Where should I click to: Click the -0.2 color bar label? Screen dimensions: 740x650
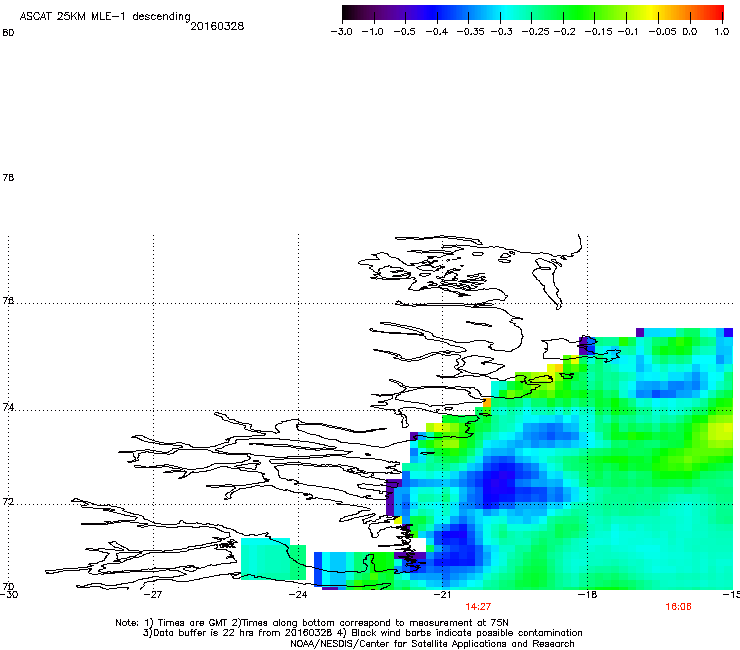pos(564,32)
